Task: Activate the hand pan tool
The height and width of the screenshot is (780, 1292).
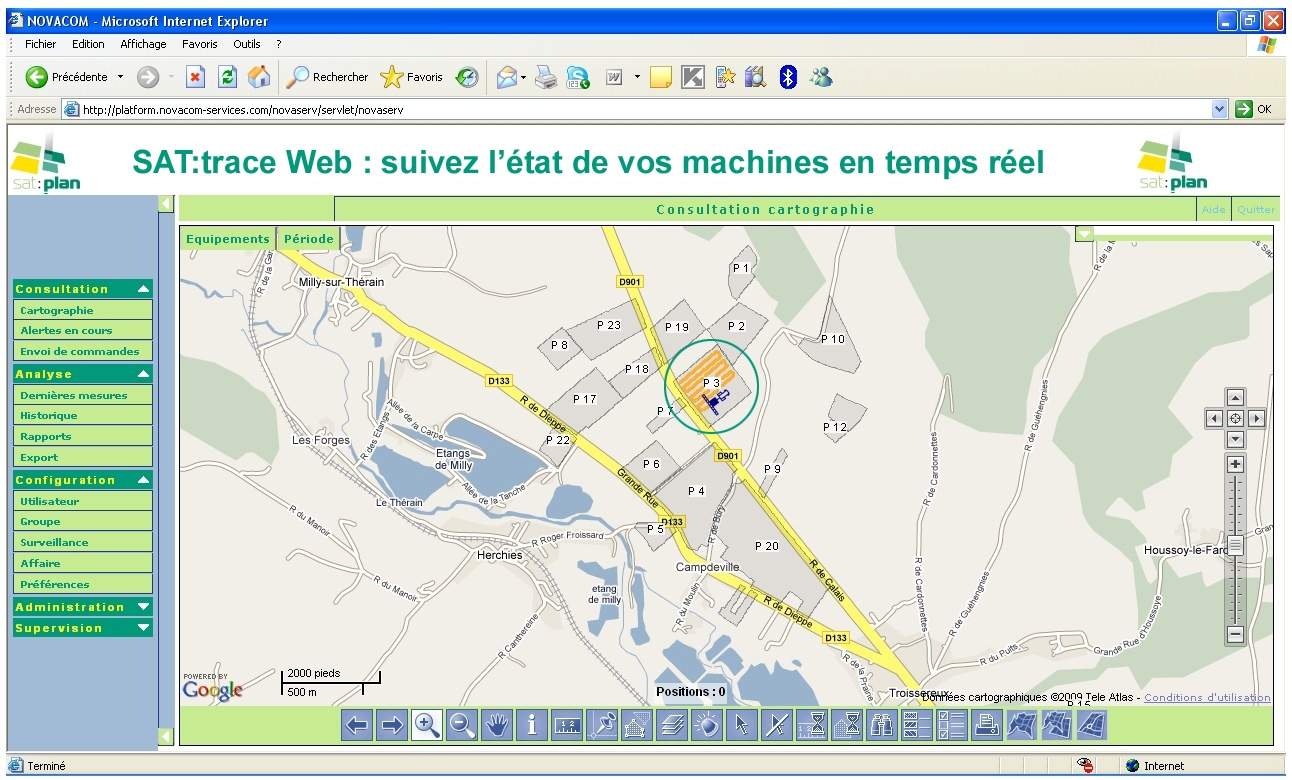Action: (497, 725)
